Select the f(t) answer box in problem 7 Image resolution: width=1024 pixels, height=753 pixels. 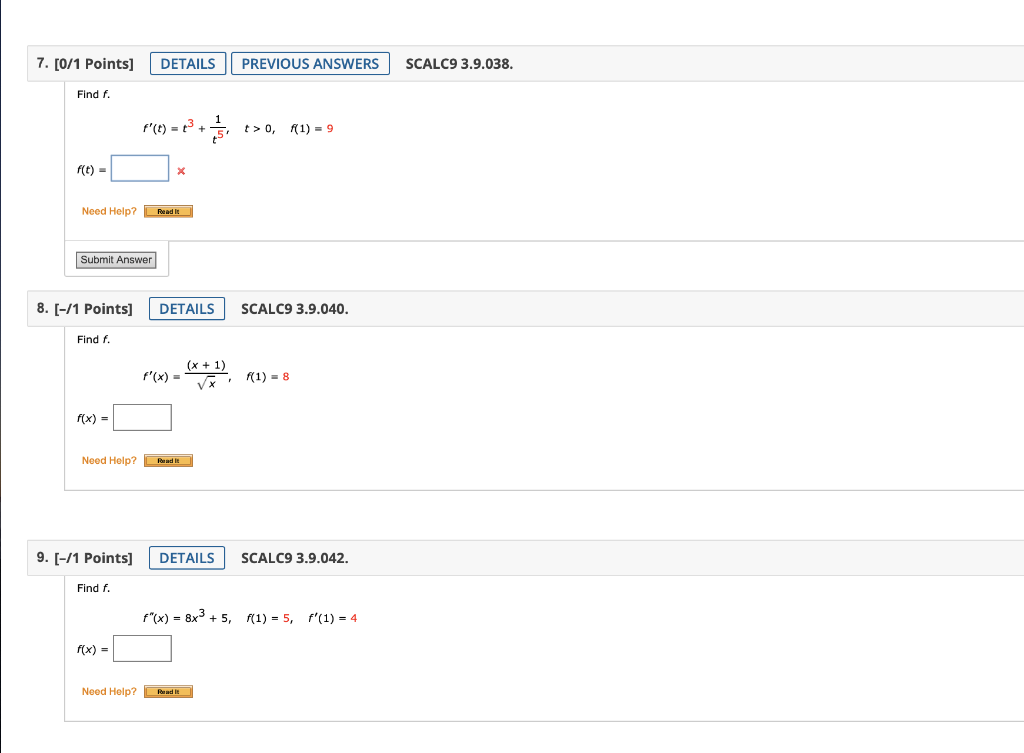[139, 168]
